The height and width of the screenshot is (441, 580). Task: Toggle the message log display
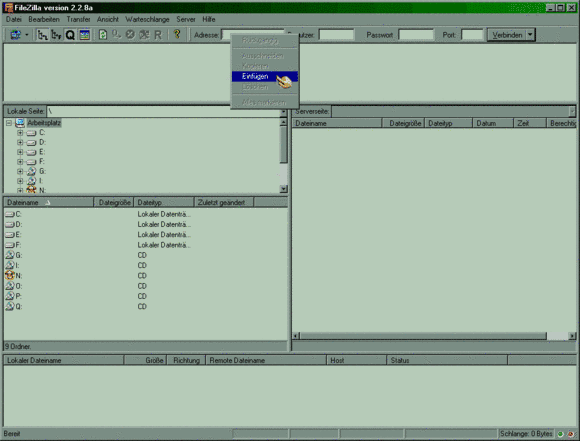84,35
